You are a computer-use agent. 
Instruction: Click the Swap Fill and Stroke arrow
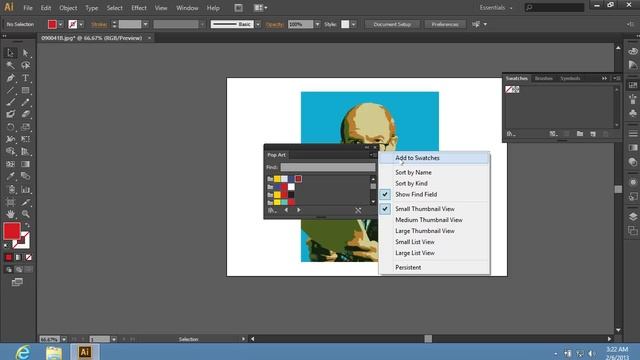27,225
